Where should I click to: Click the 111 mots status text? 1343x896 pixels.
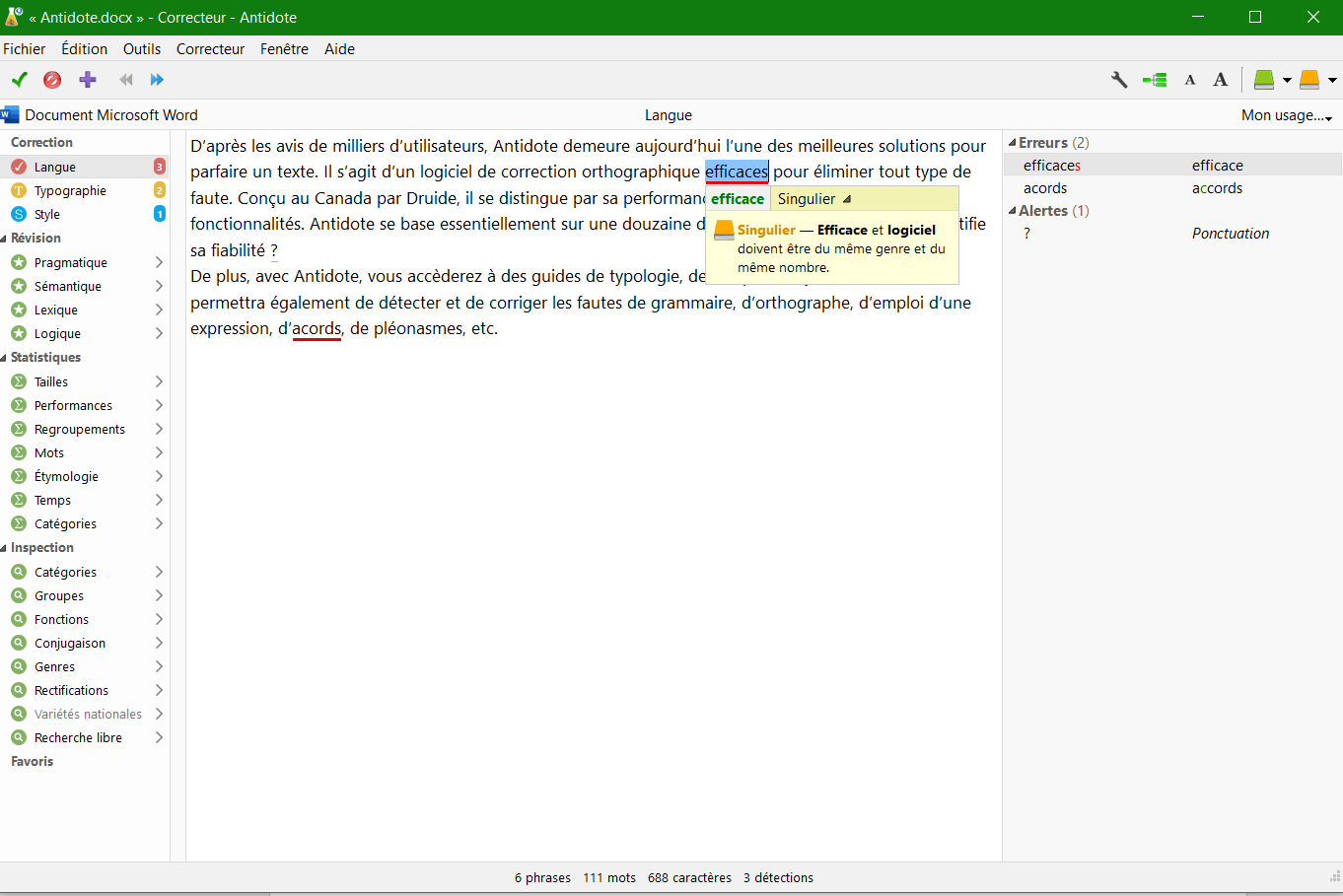609,878
